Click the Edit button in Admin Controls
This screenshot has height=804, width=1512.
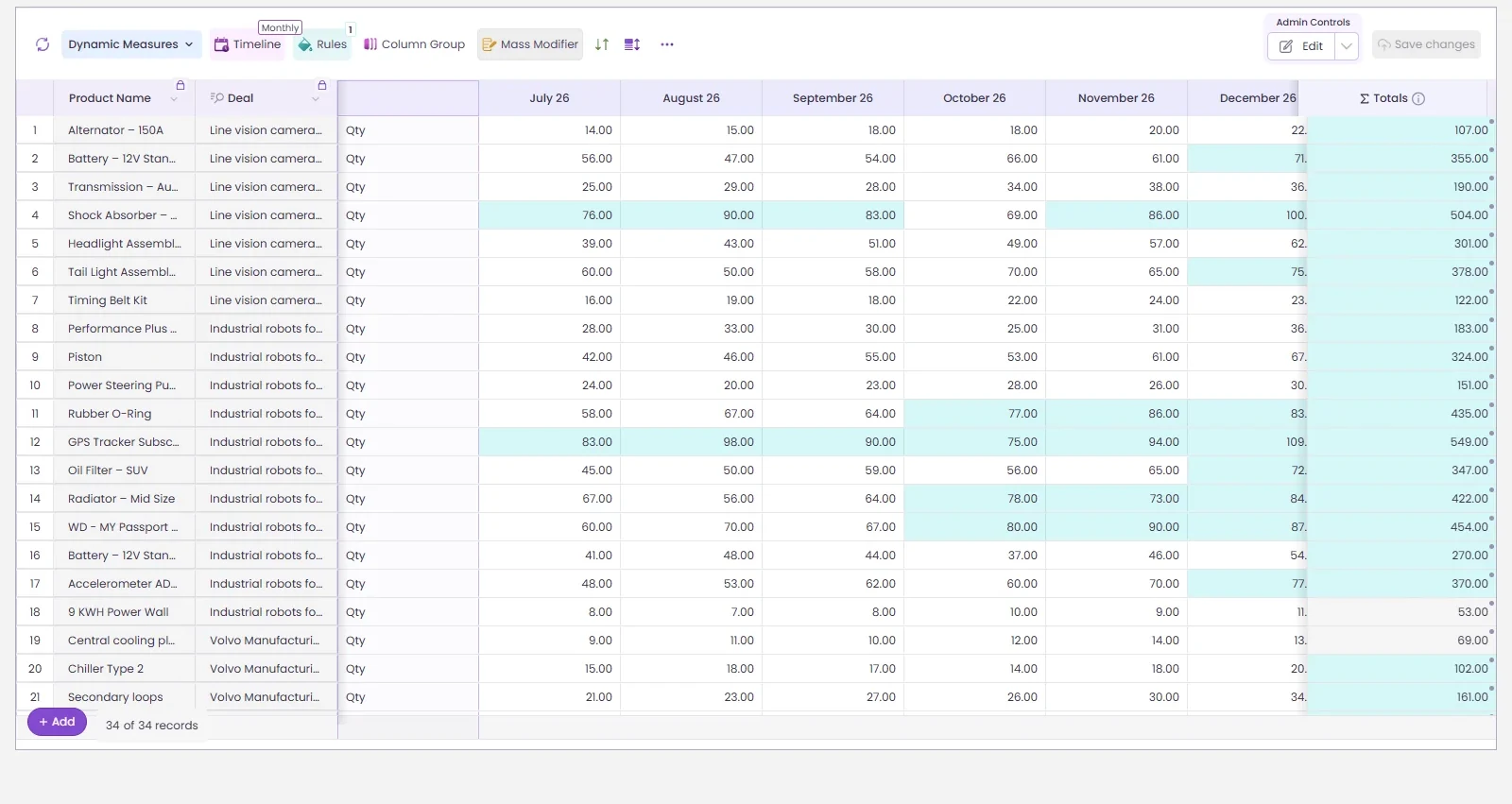click(1301, 46)
